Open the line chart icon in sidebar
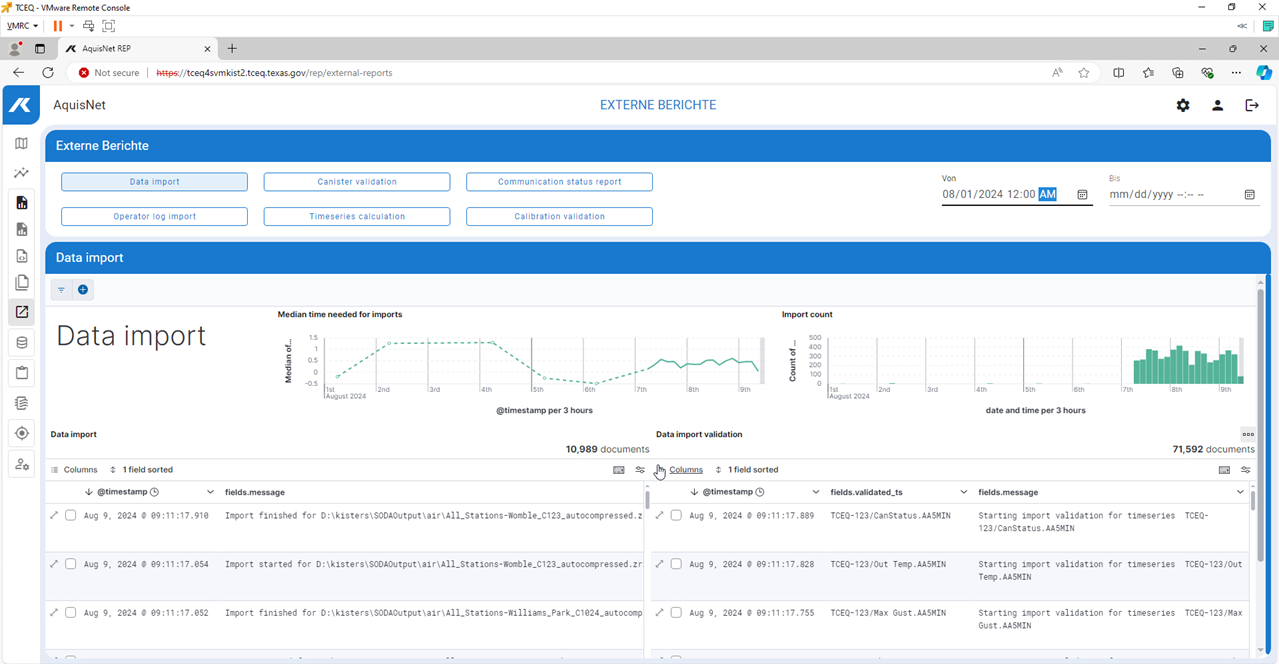The height and width of the screenshot is (664, 1279). click(21, 173)
